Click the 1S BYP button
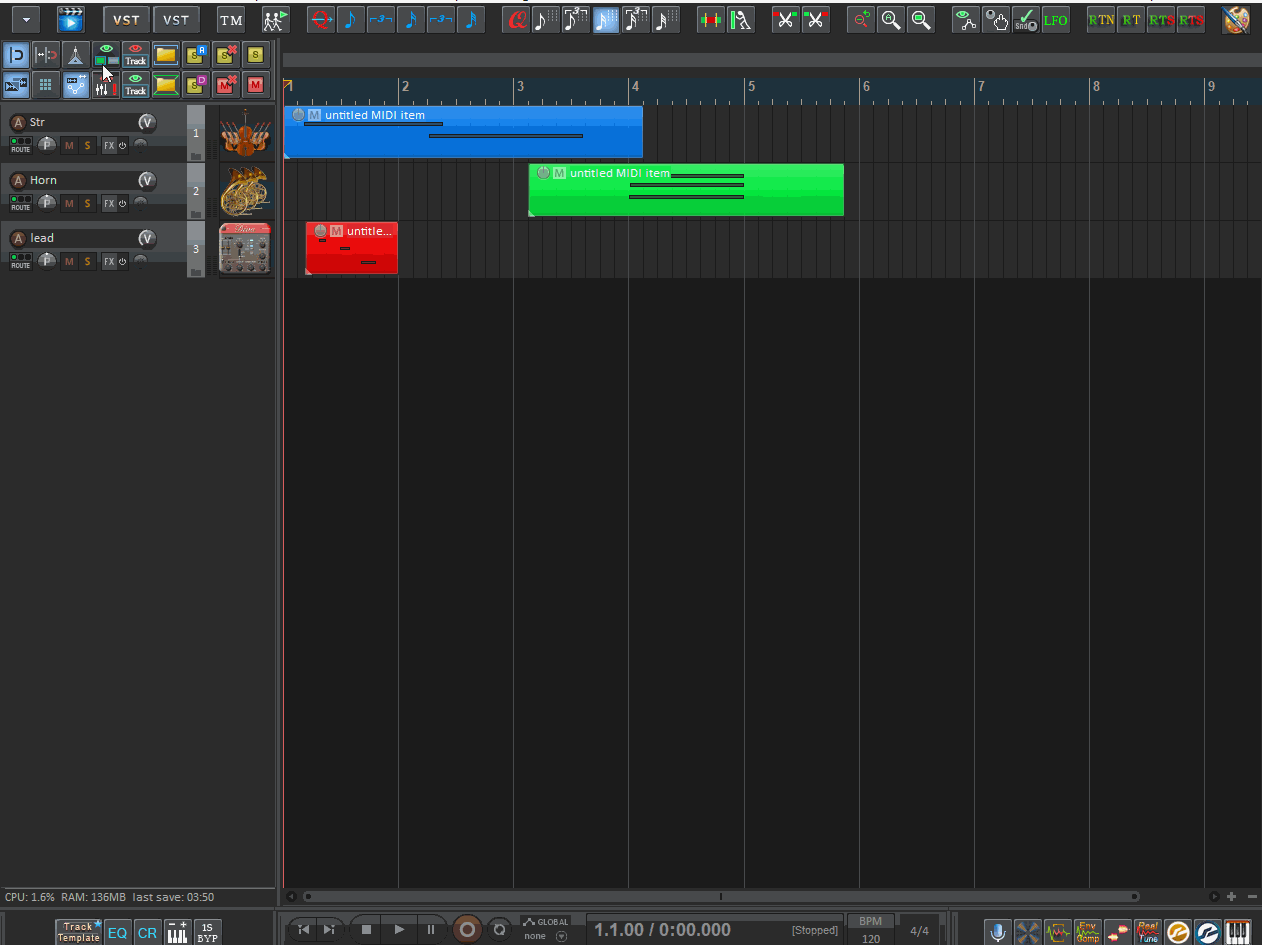Image resolution: width=1262 pixels, height=945 pixels. pos(207,932)
